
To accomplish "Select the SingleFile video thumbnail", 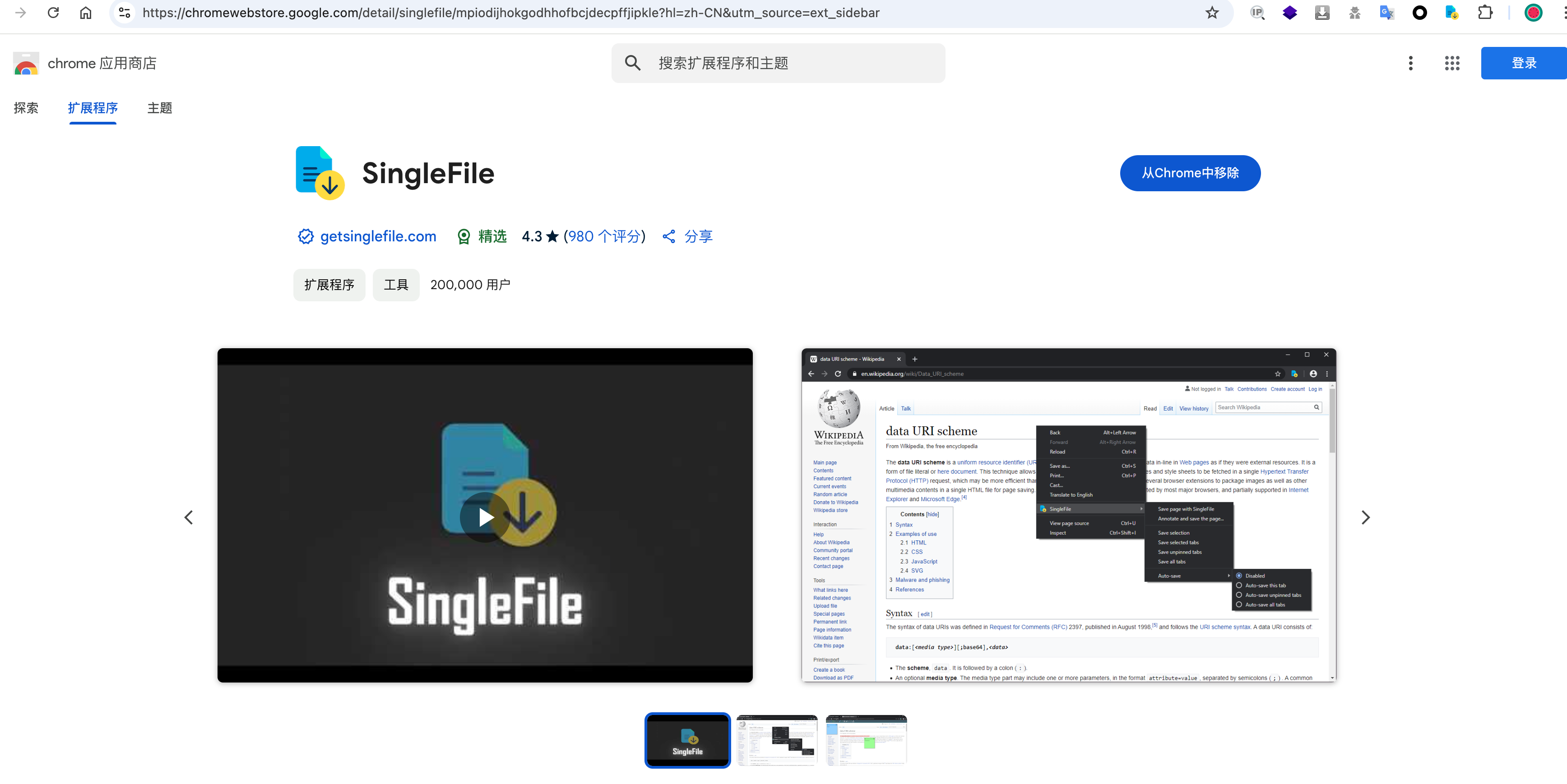I will click(x=687, y=740).
